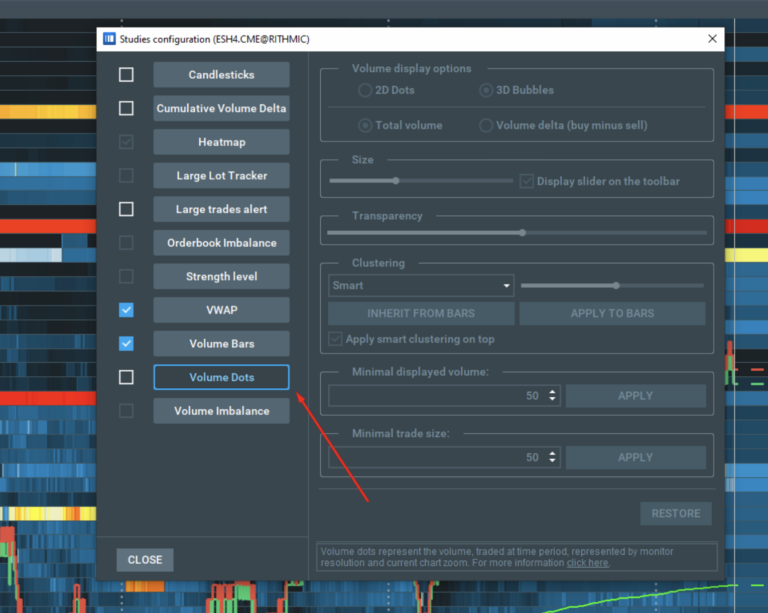
Task: Increase the Minimal displayed volume stepper
Action: pyautogui.click(x=552, y=391)
